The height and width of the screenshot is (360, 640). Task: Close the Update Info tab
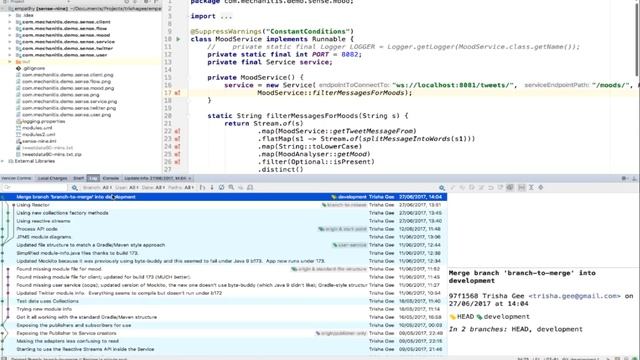click(190, 178)
